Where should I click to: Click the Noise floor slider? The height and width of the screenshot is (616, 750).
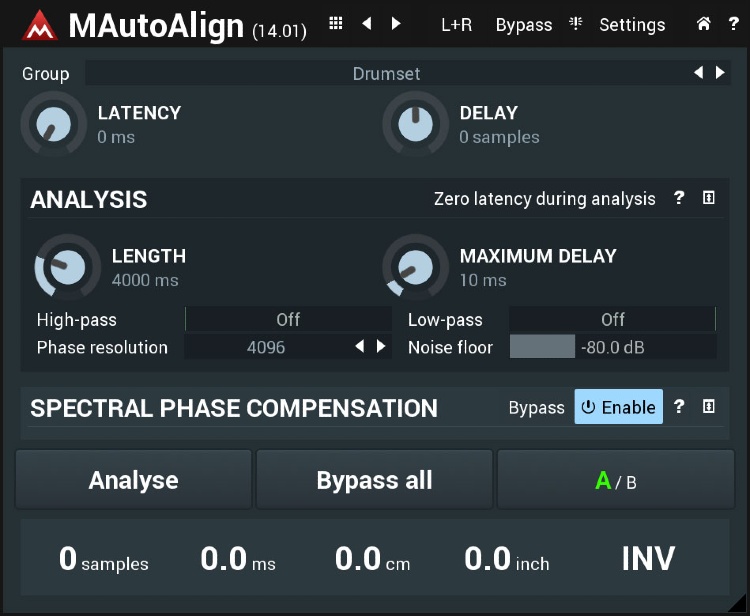tap(612, 347)
